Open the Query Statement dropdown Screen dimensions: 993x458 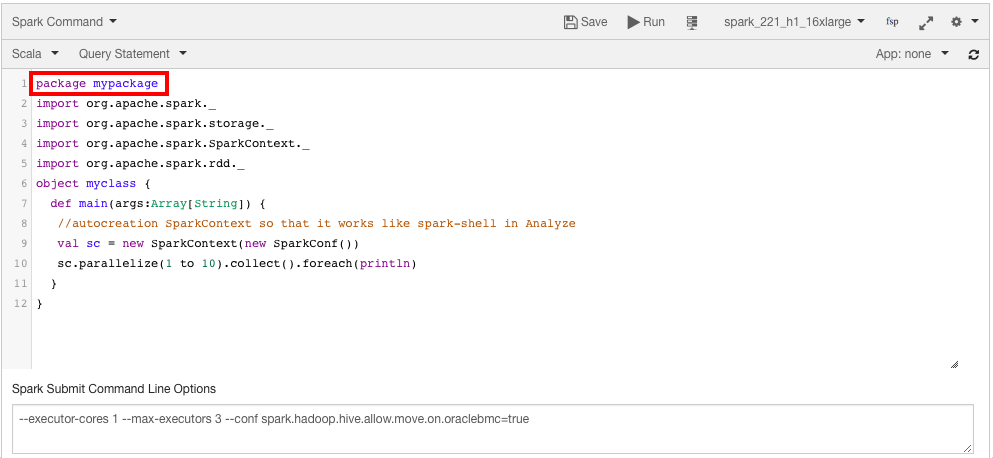pyautogui.click(x=132, y=54)
